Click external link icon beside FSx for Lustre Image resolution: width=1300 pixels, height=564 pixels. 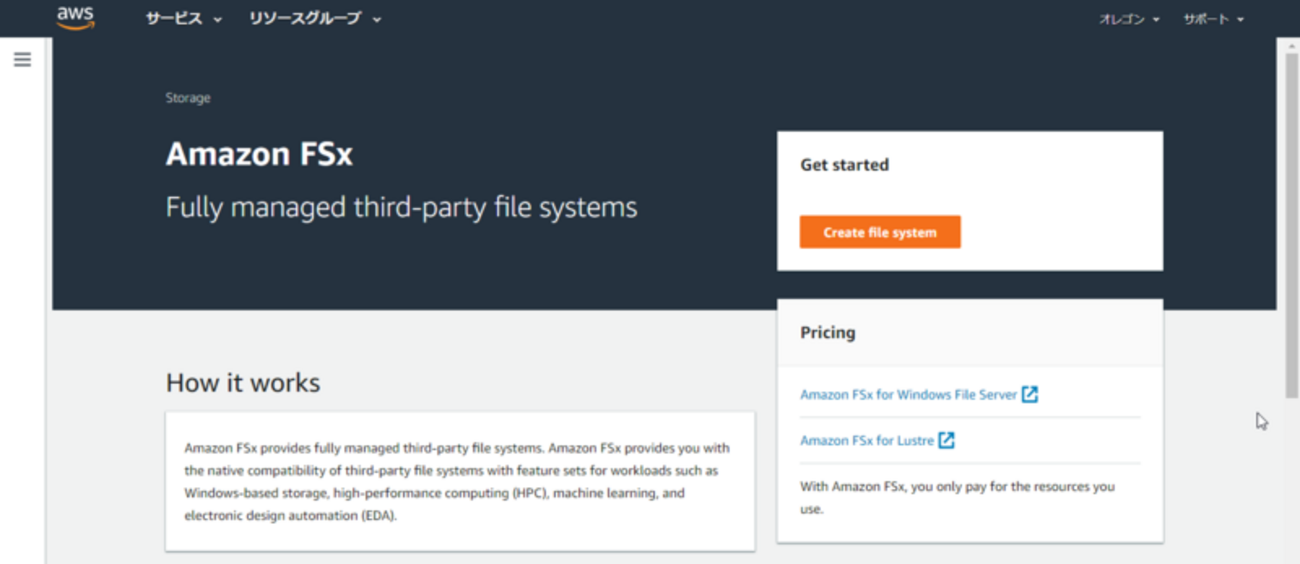pos(946,440)
